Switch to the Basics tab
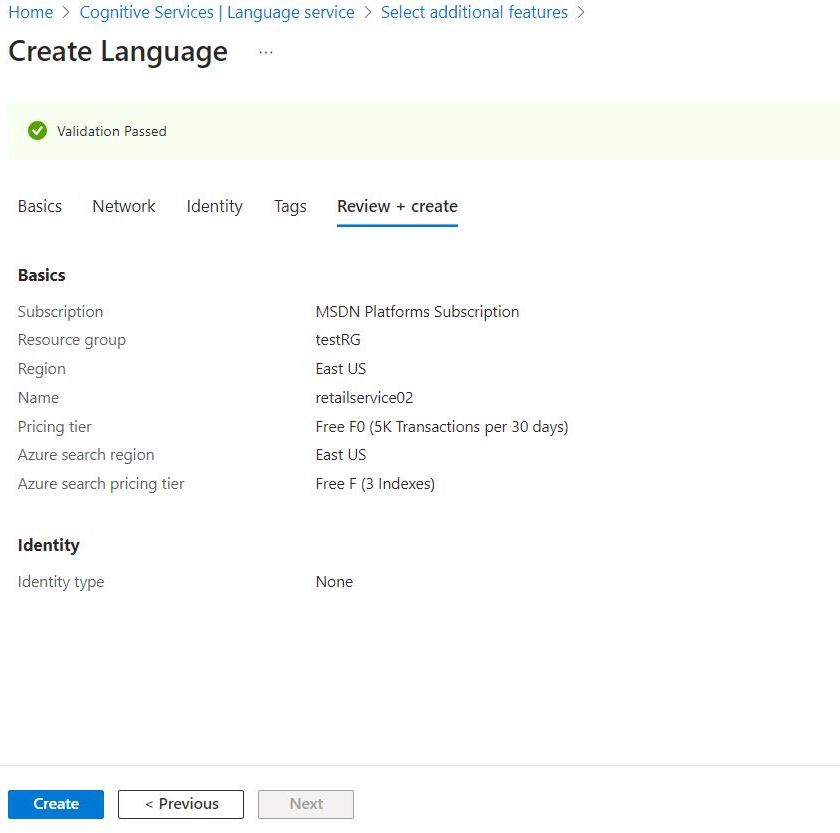The image size is (840, 833). 39,206
